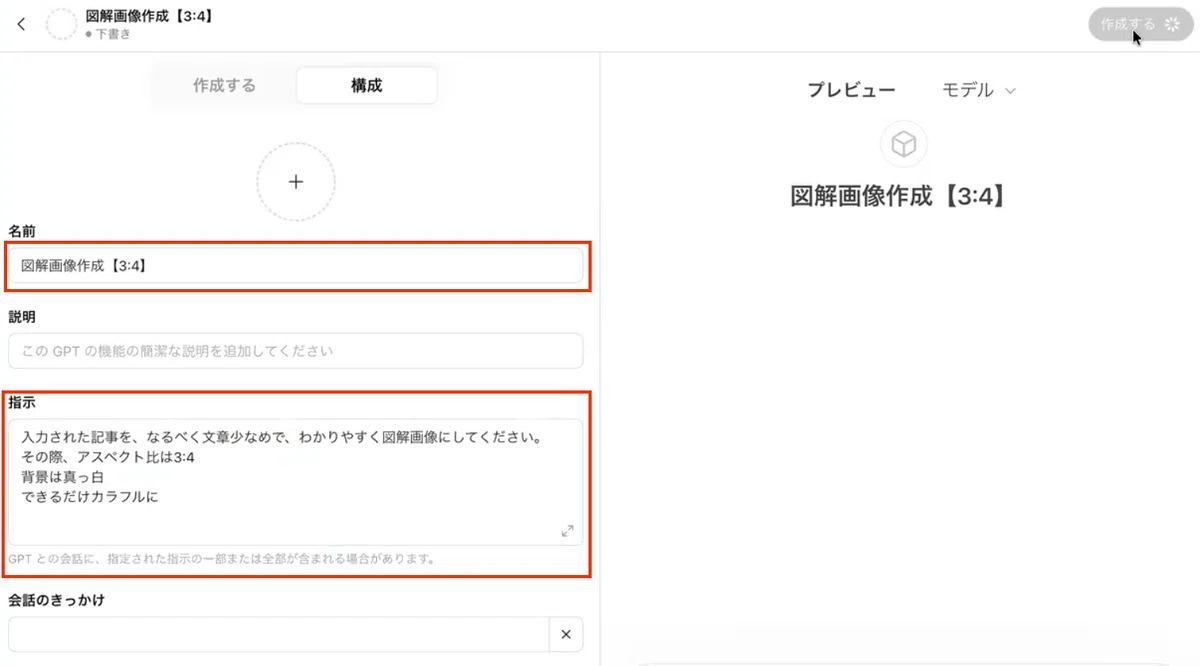Open the プレビュー tab
The image size is (1200, 666).
pyautogui.click(x=851, y=90)
